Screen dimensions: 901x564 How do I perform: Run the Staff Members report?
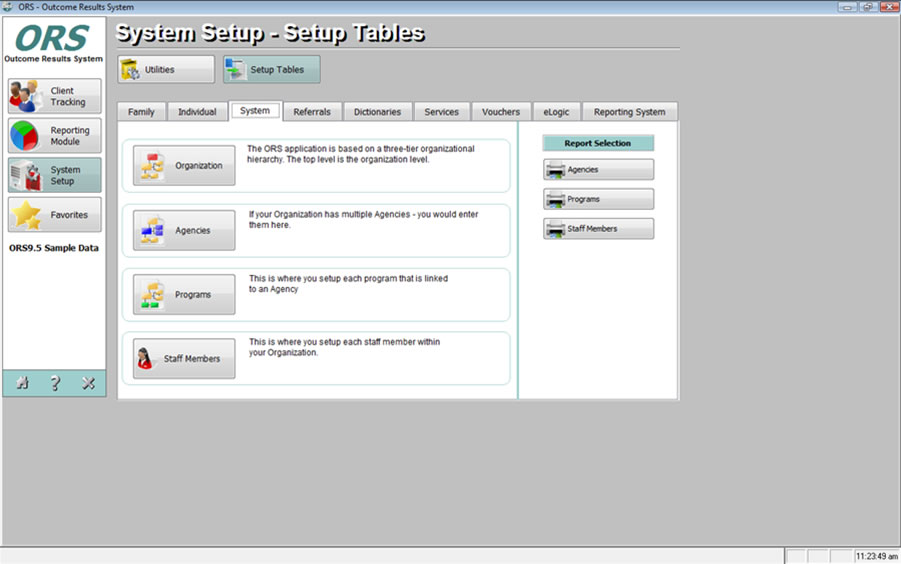tap(598, 229)
